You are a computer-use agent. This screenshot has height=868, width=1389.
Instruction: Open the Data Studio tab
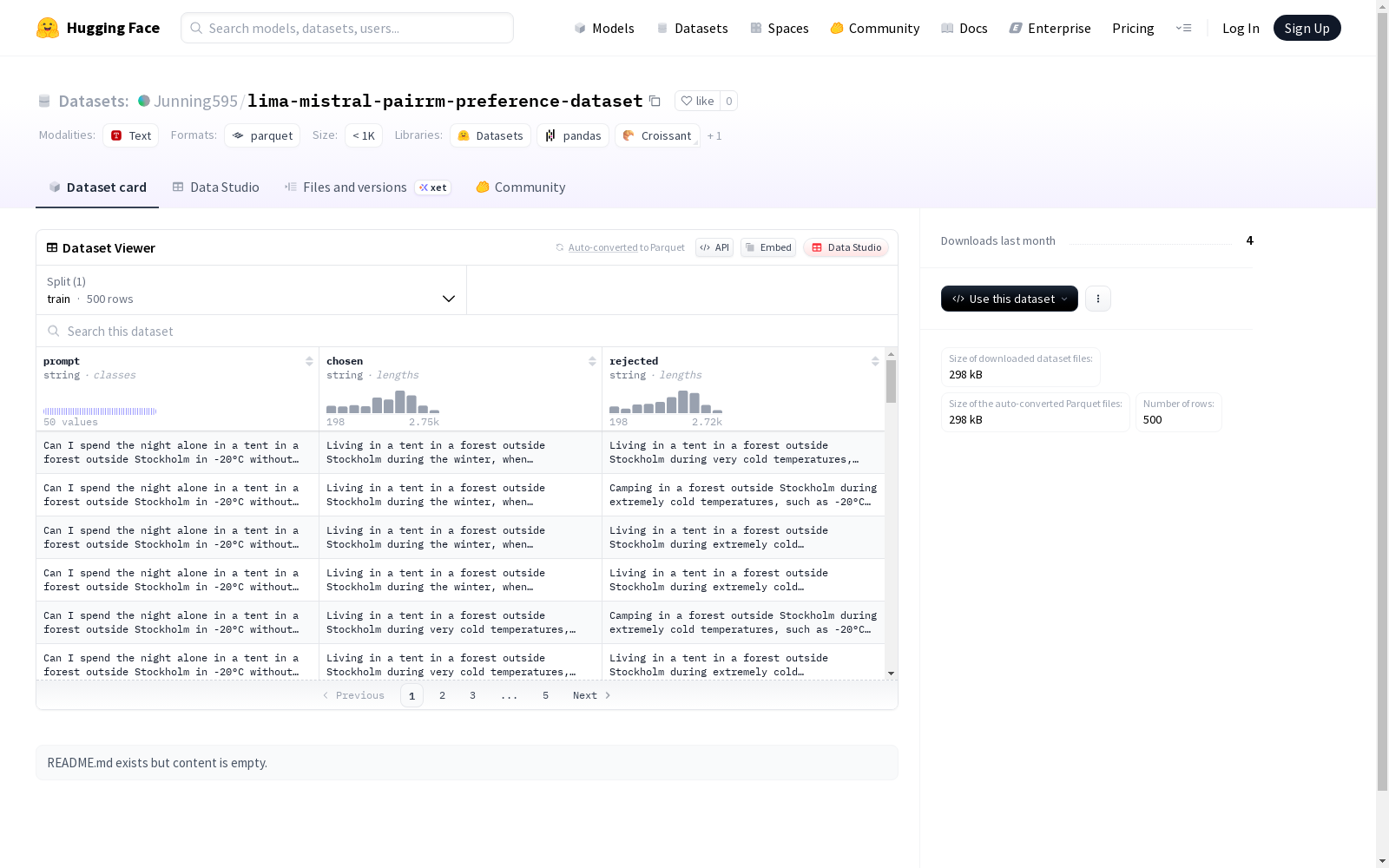tap(215, 187)
